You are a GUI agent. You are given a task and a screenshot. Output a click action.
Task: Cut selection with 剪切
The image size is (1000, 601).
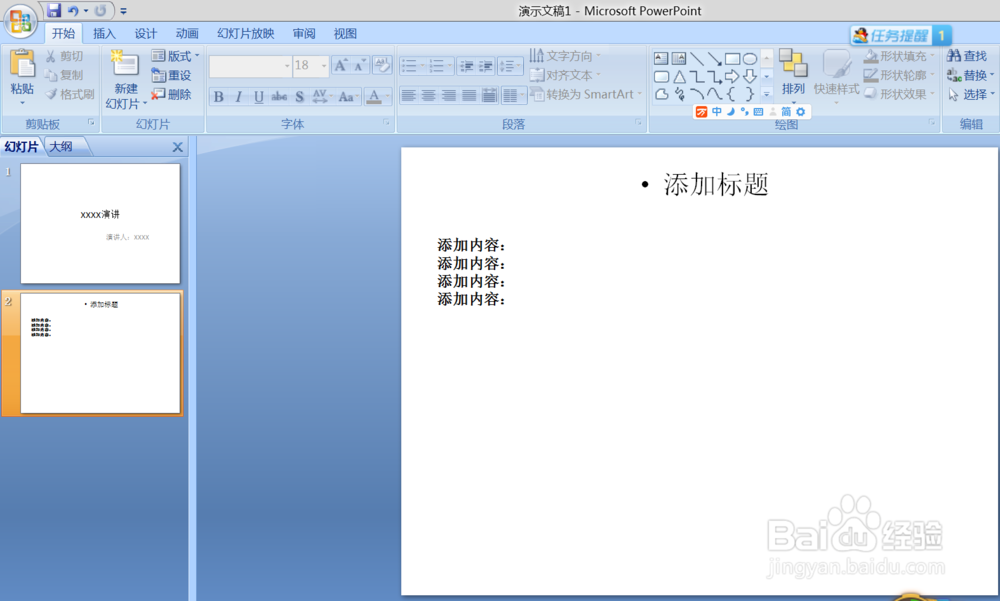coord(64,56)
